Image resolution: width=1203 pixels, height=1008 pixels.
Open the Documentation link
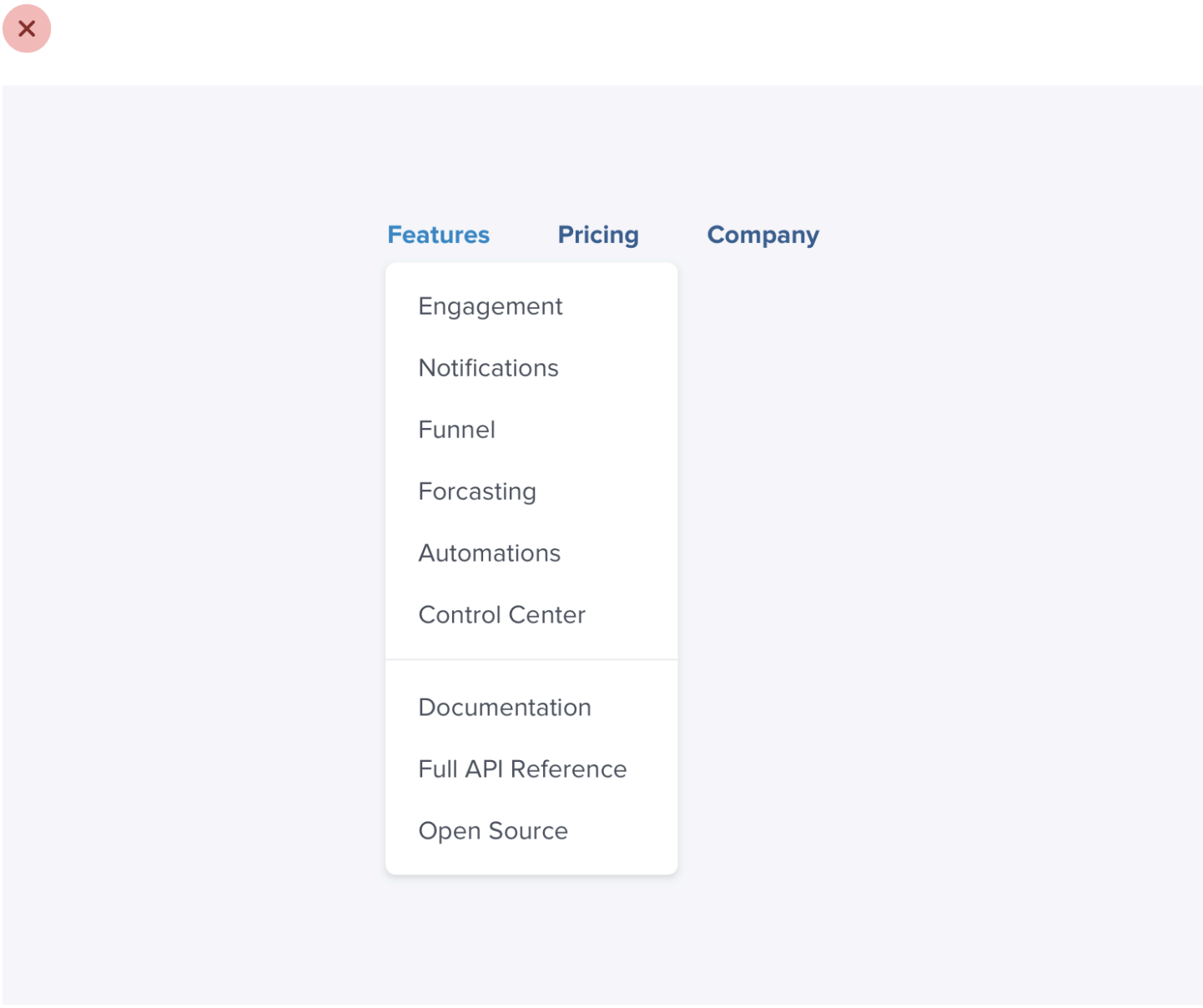(x=505, y=708)
